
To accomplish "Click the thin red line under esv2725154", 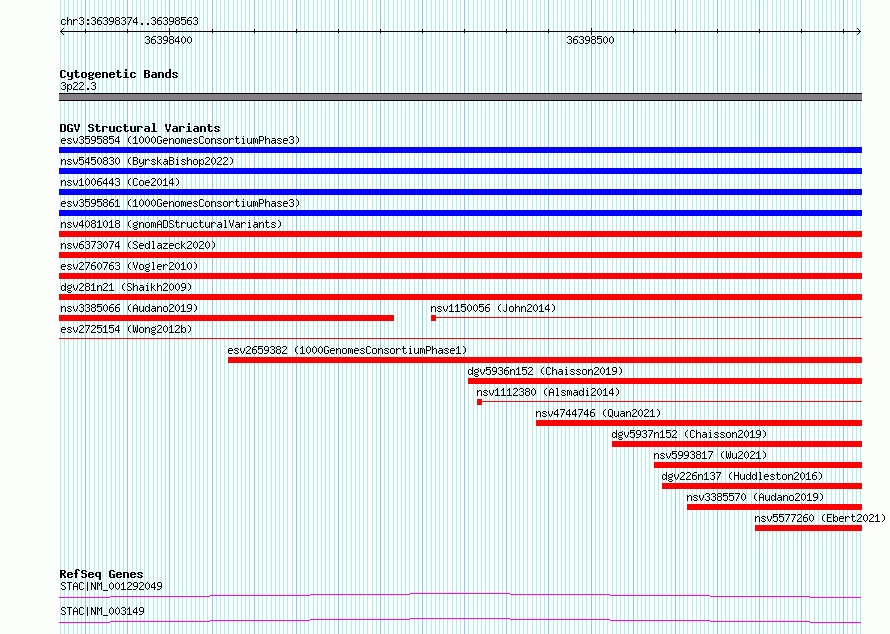I will click(x=460, y=339).
